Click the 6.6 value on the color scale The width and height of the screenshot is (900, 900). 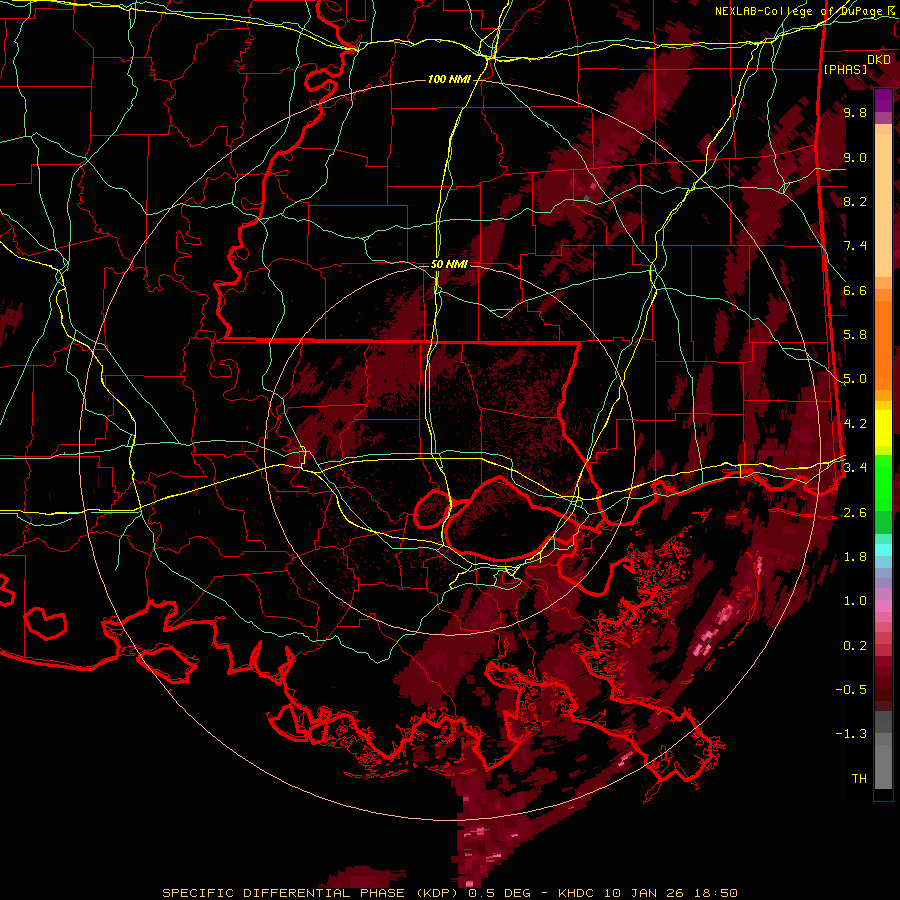click(855, 291)
